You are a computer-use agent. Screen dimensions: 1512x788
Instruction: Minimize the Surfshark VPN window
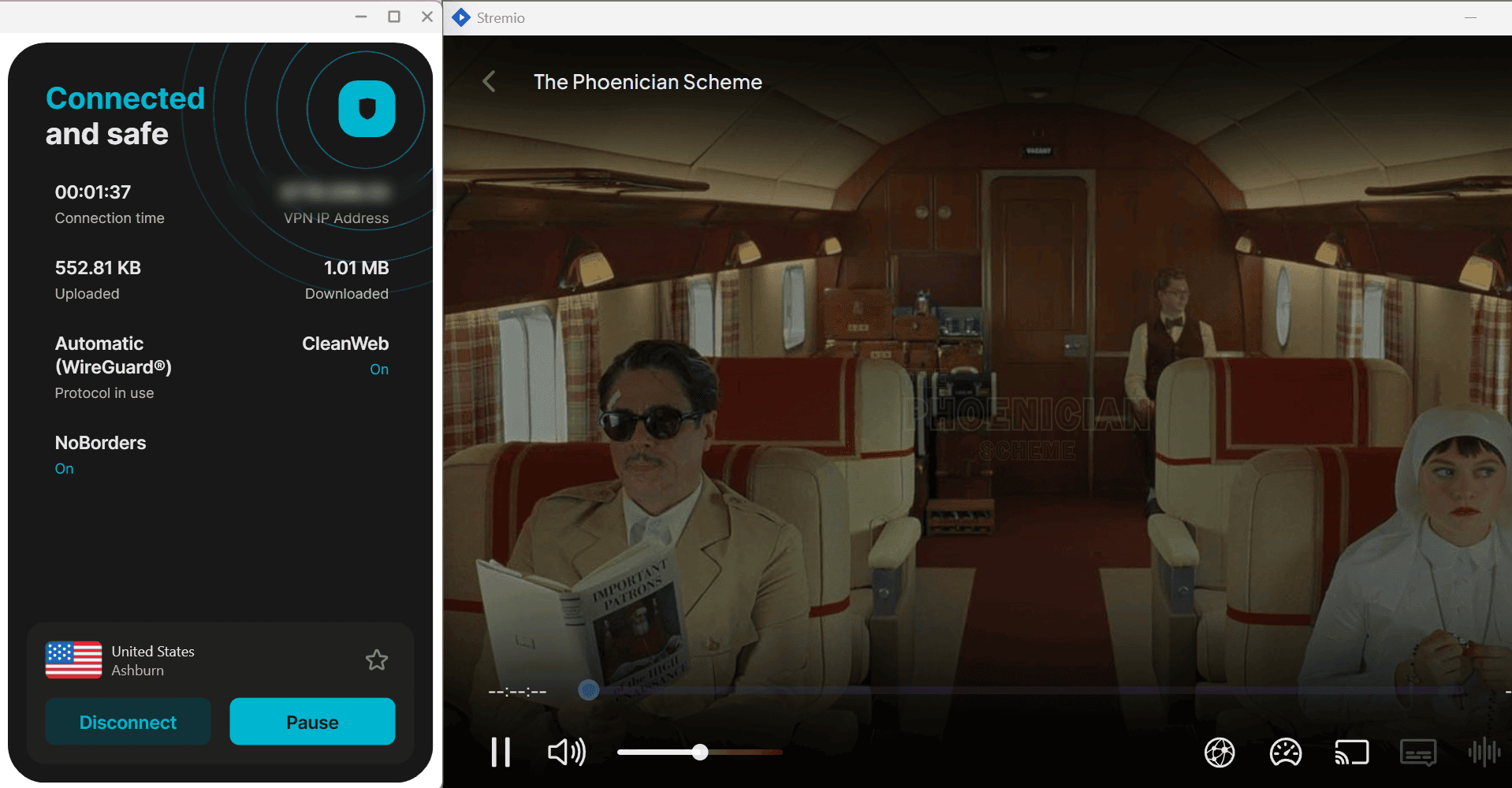[x=361, y=17]
